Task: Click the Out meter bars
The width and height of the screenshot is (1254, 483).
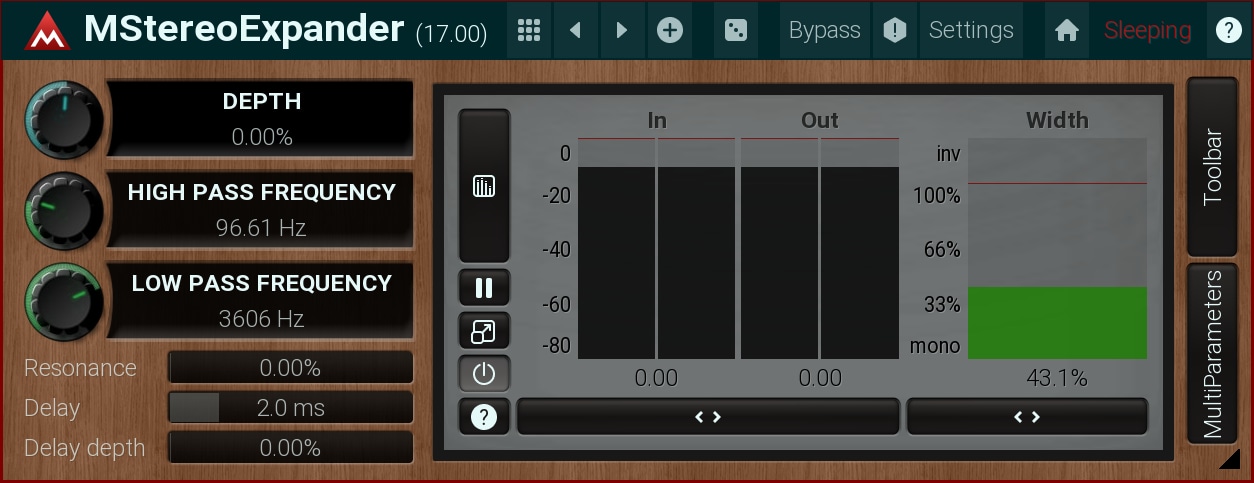Action: [820, 248]
